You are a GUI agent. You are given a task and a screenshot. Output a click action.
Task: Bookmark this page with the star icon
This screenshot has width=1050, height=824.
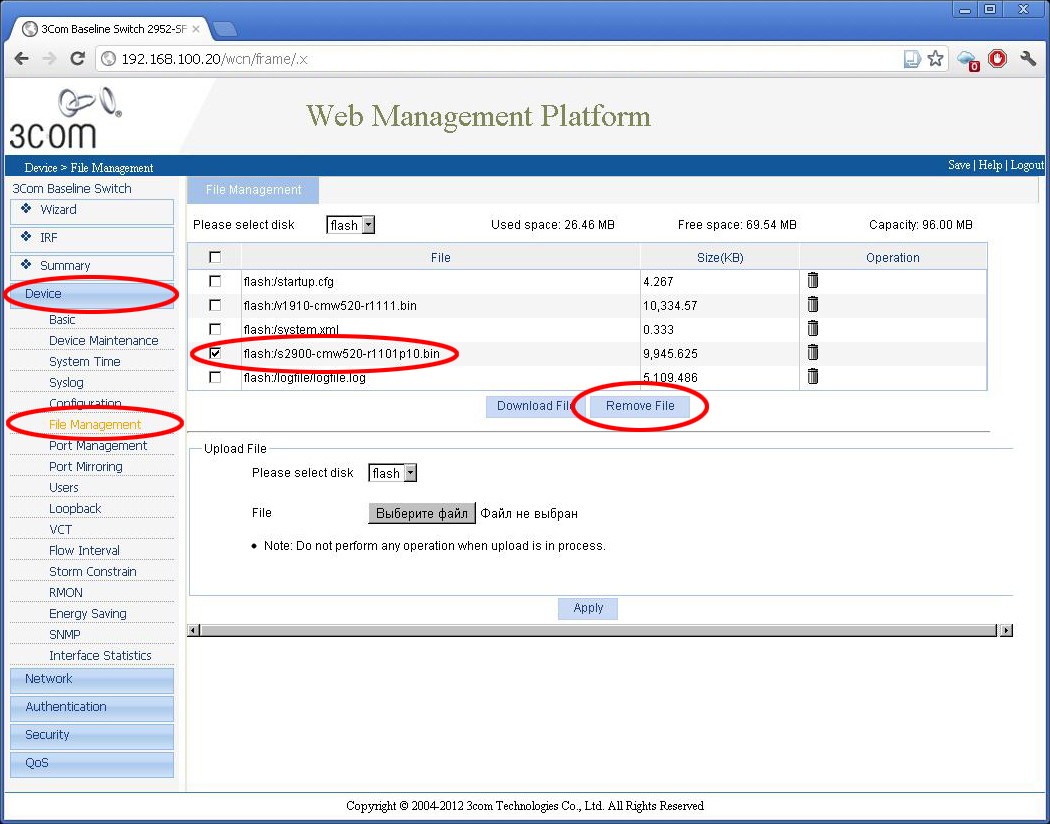935,59
